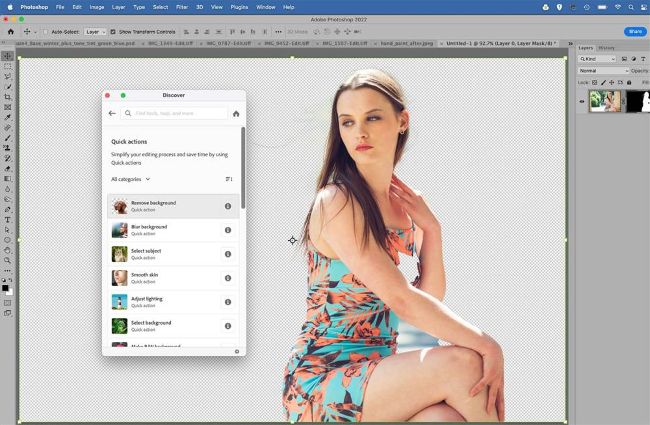Image resolution: width=650 pixels, height=425 pixels.
Task: Expand the All categories dropdown
Action: pos(131,179)
